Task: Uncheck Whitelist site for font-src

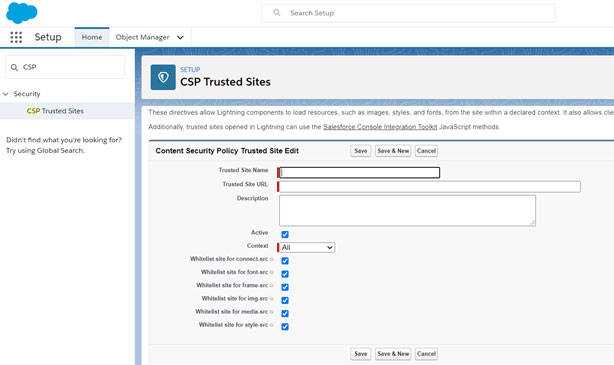Action: [285, 274]
